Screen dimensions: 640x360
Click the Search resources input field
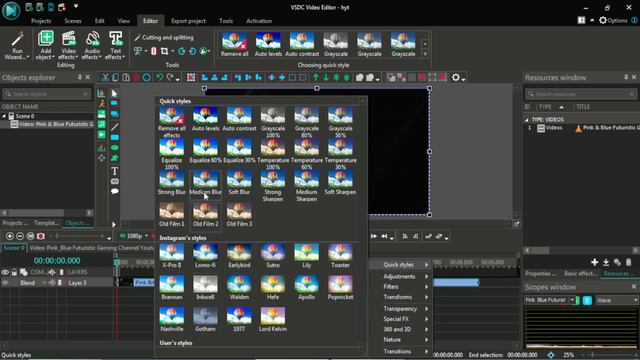(x=580, y=94)
